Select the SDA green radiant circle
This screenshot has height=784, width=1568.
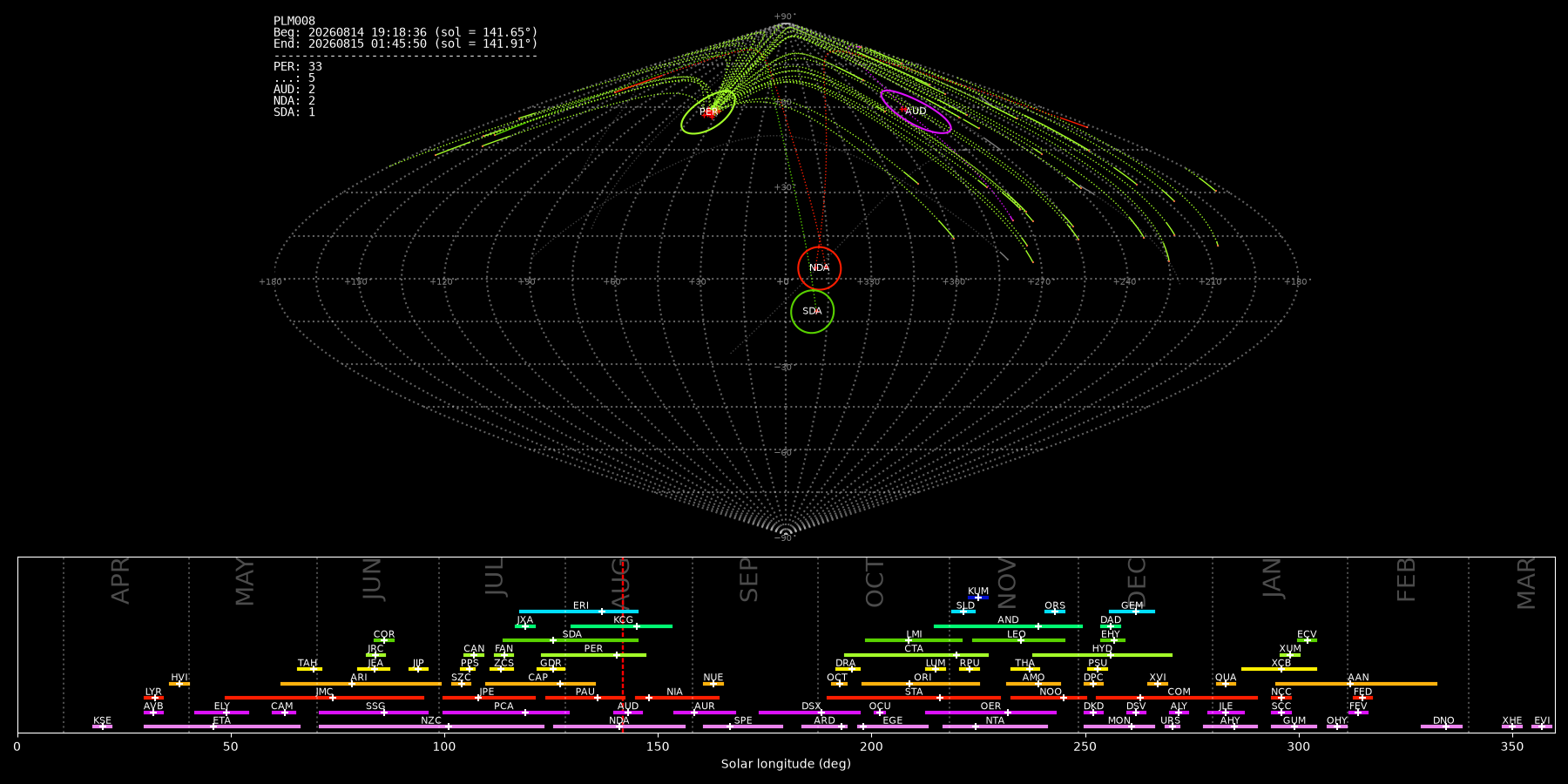(812, 311)
